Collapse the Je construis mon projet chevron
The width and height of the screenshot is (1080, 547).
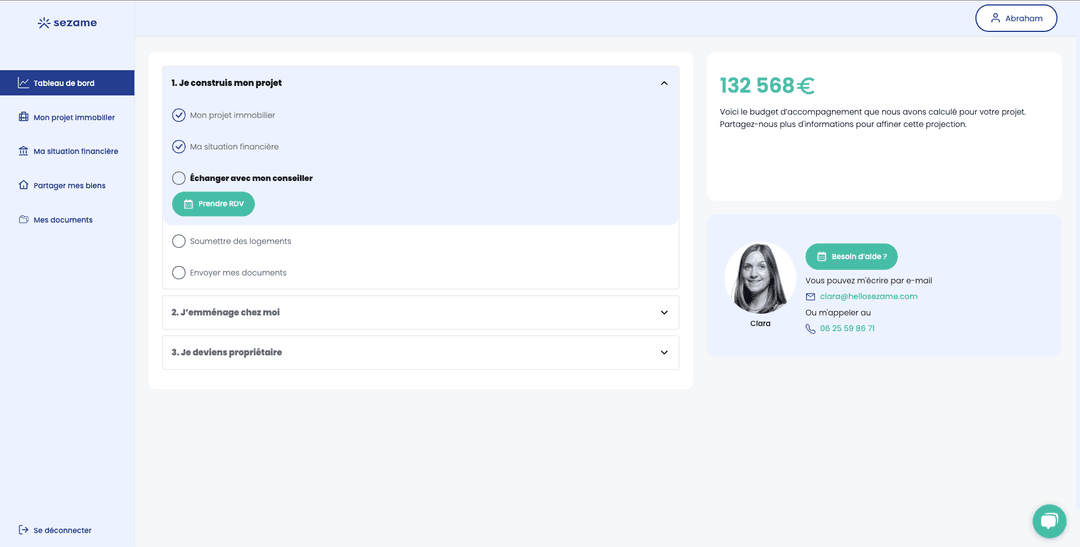tap(664, 83)
